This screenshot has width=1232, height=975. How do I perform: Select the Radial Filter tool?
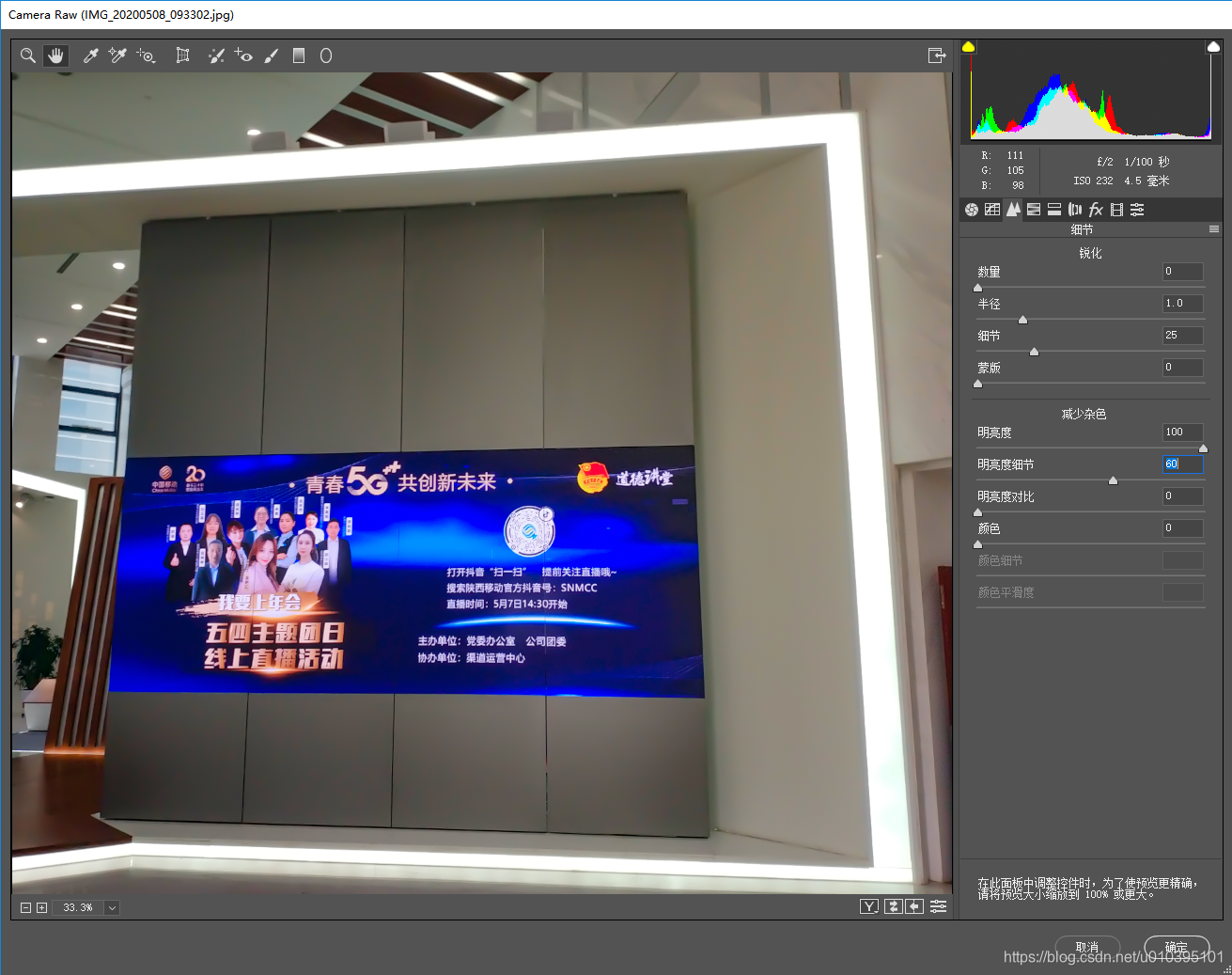pos(326,55)
